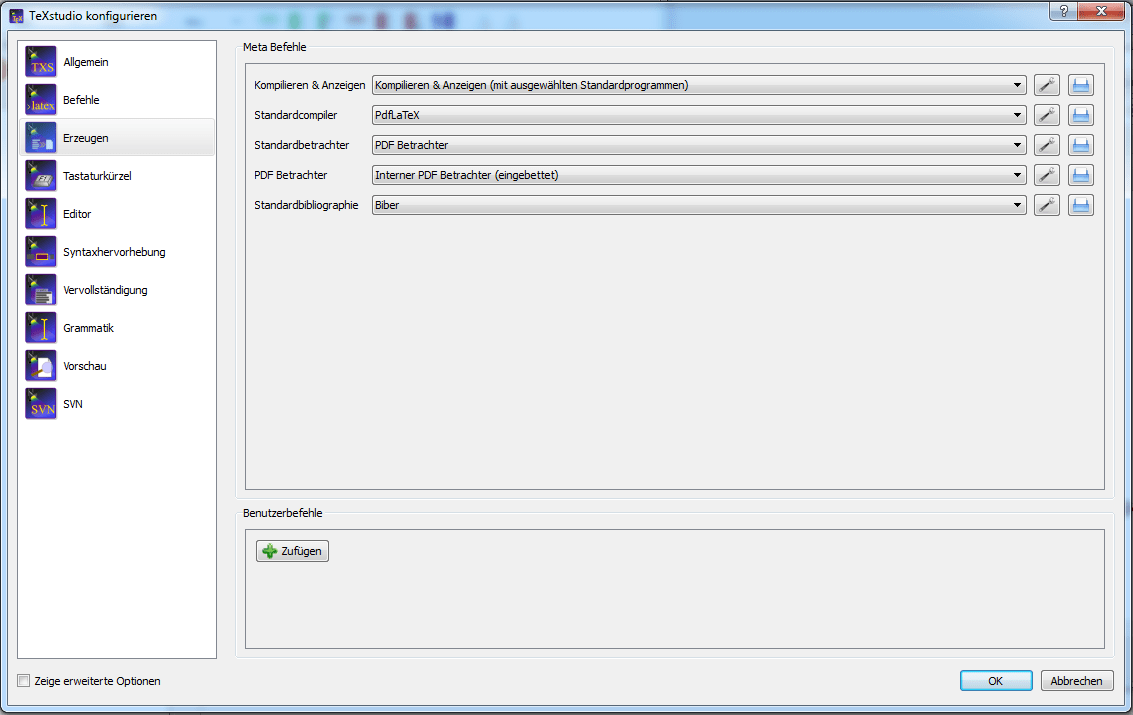Click wrench icon for Standardcompiler

1046,115
